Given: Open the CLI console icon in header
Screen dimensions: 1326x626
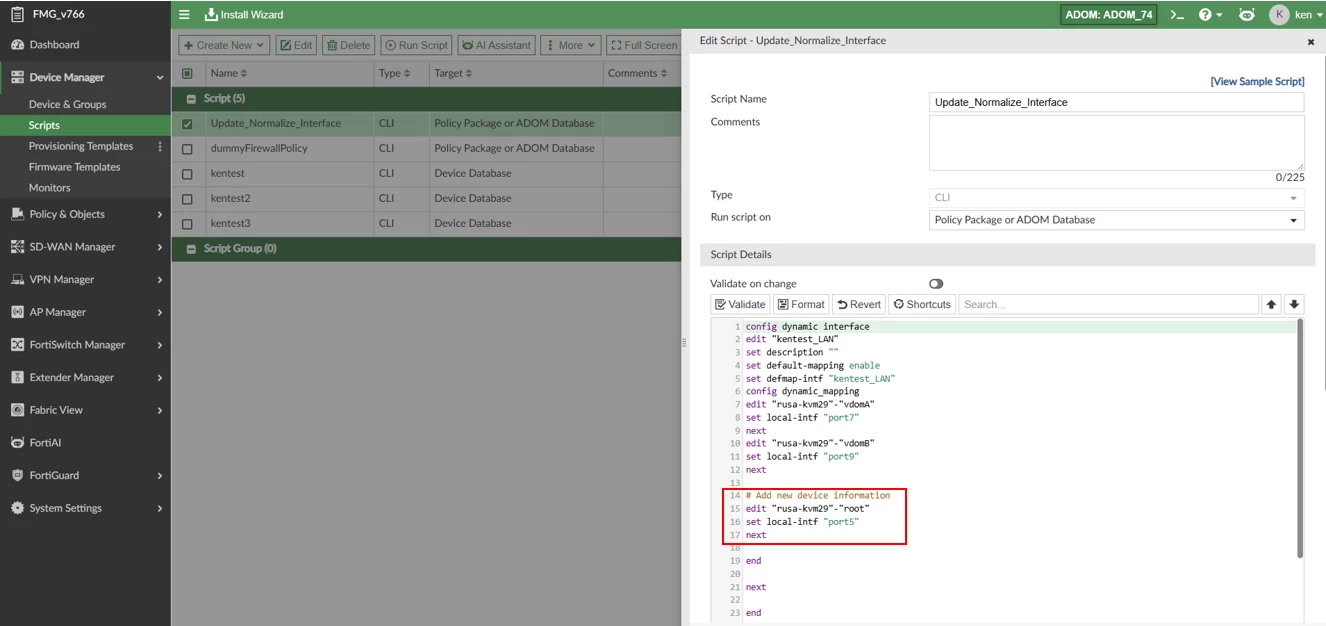Looking at the screenshot, I should [1177, 15].
